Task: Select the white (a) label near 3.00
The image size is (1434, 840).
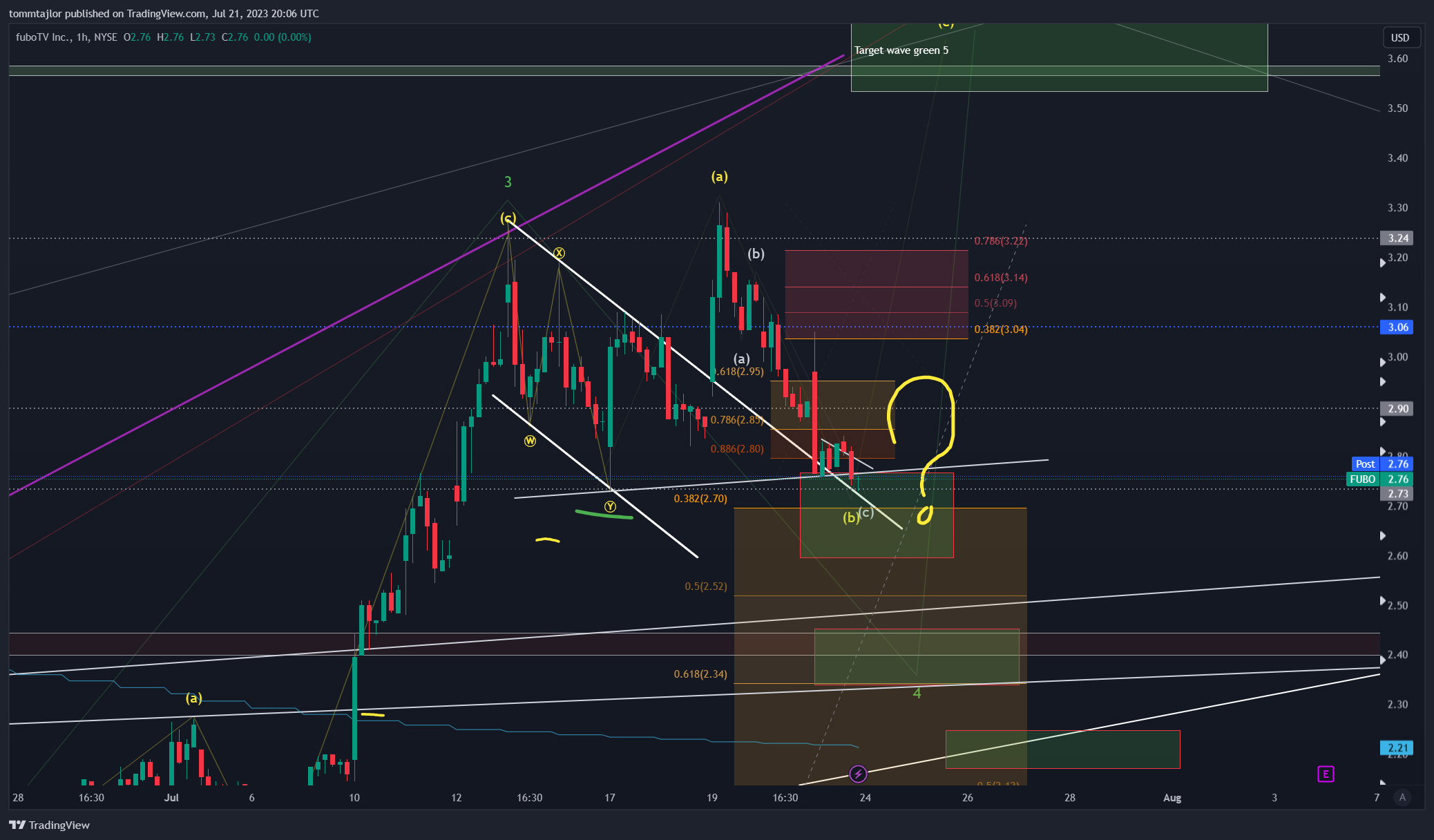Action: (x=741, y=359)
